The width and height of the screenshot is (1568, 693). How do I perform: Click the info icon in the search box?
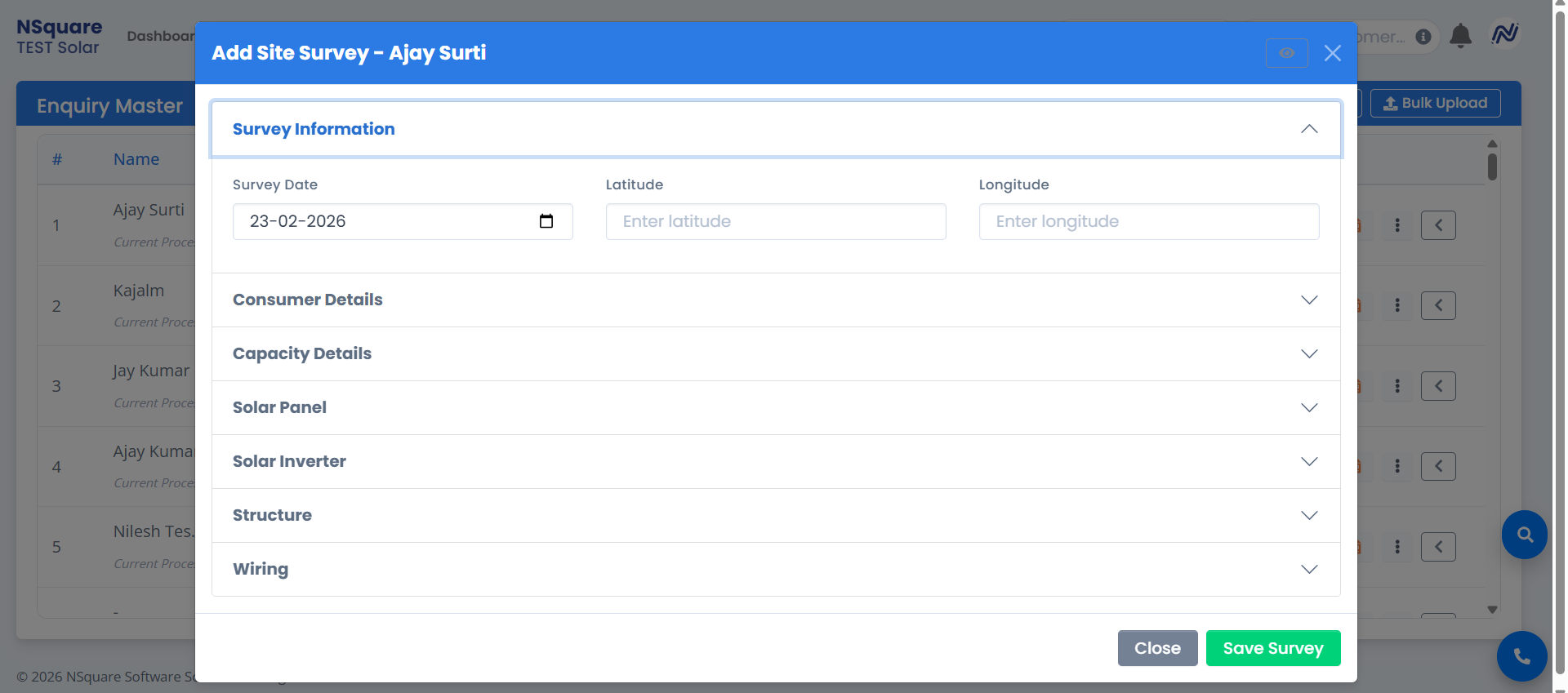click(x=1423, y=37)
